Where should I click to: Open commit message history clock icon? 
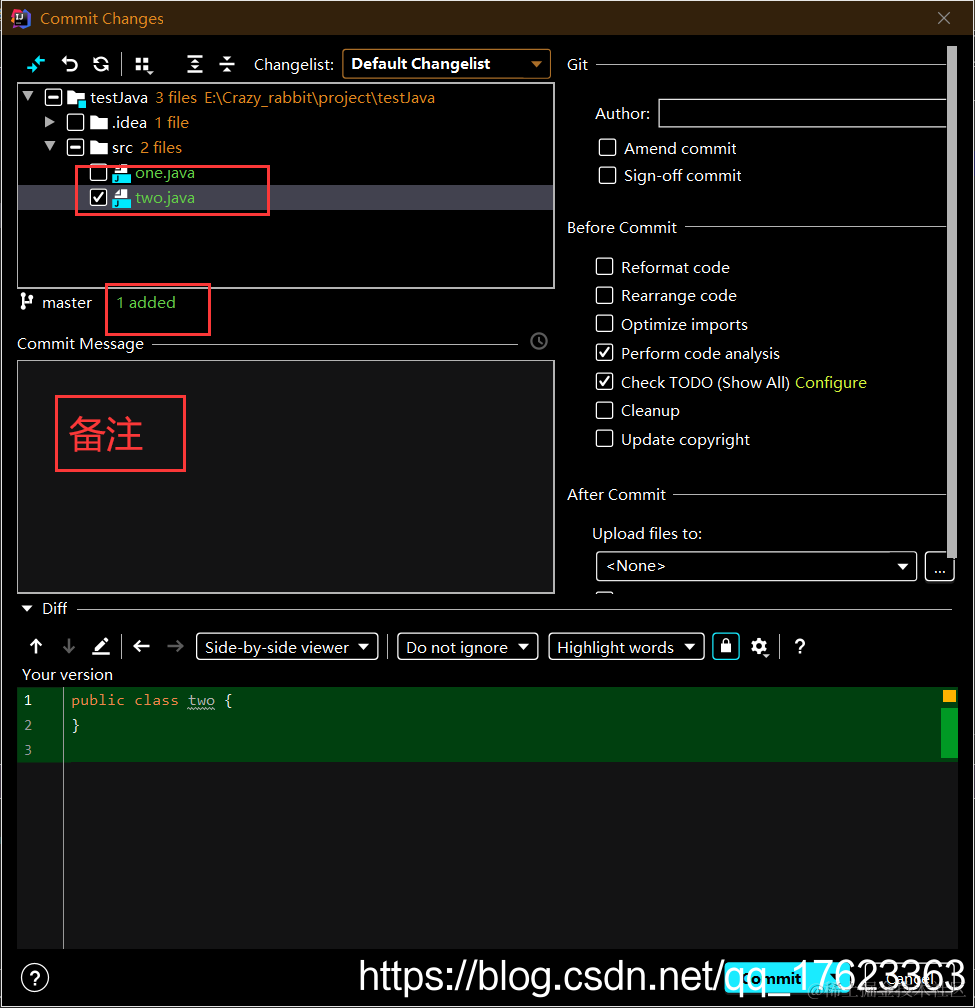539,341
